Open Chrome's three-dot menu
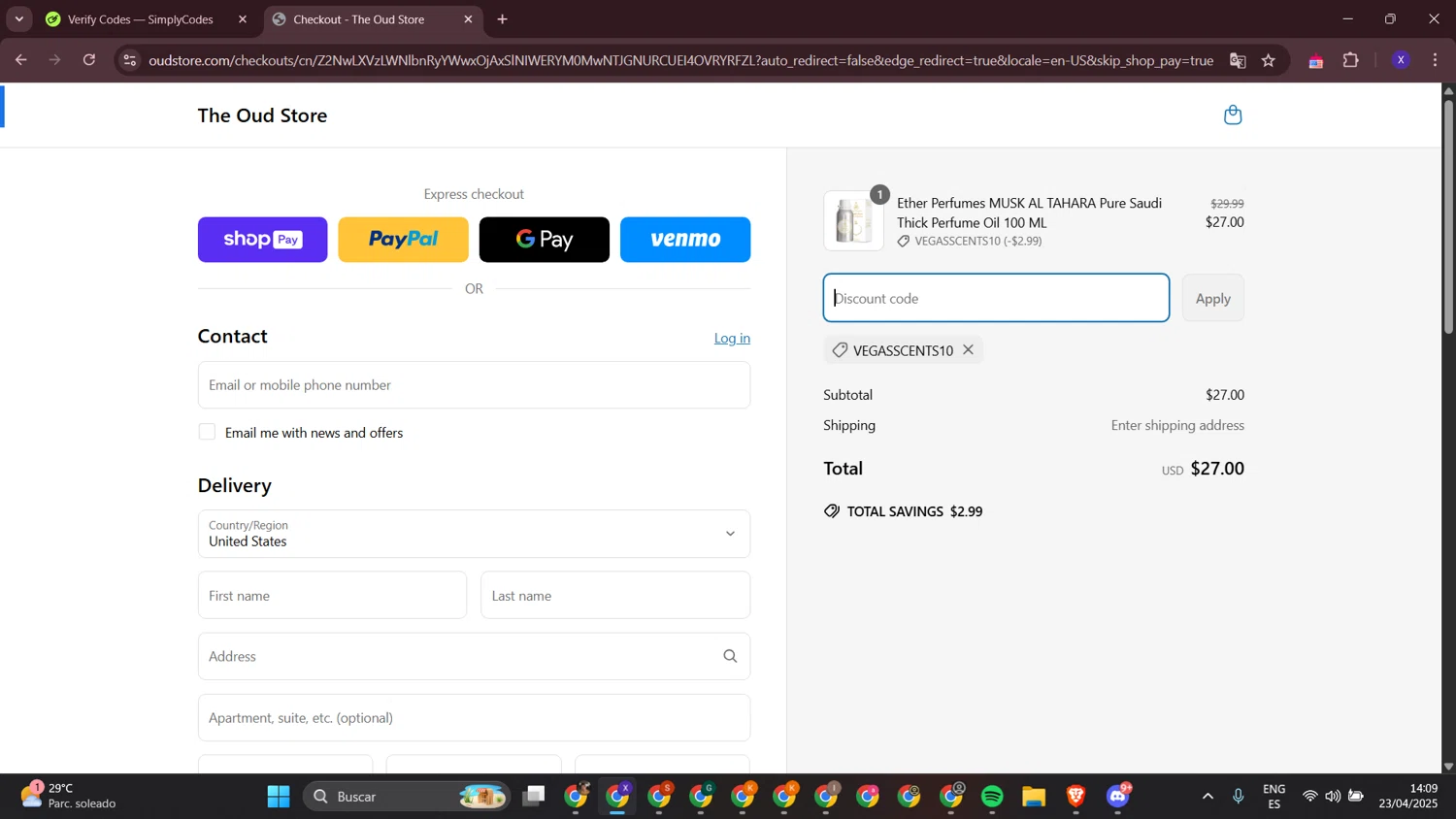 (1435, 60)
